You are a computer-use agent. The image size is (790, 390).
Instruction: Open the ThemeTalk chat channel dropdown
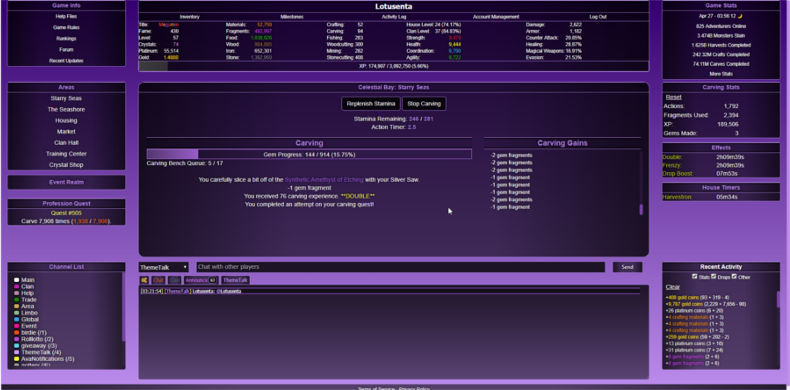click(163, 268)
